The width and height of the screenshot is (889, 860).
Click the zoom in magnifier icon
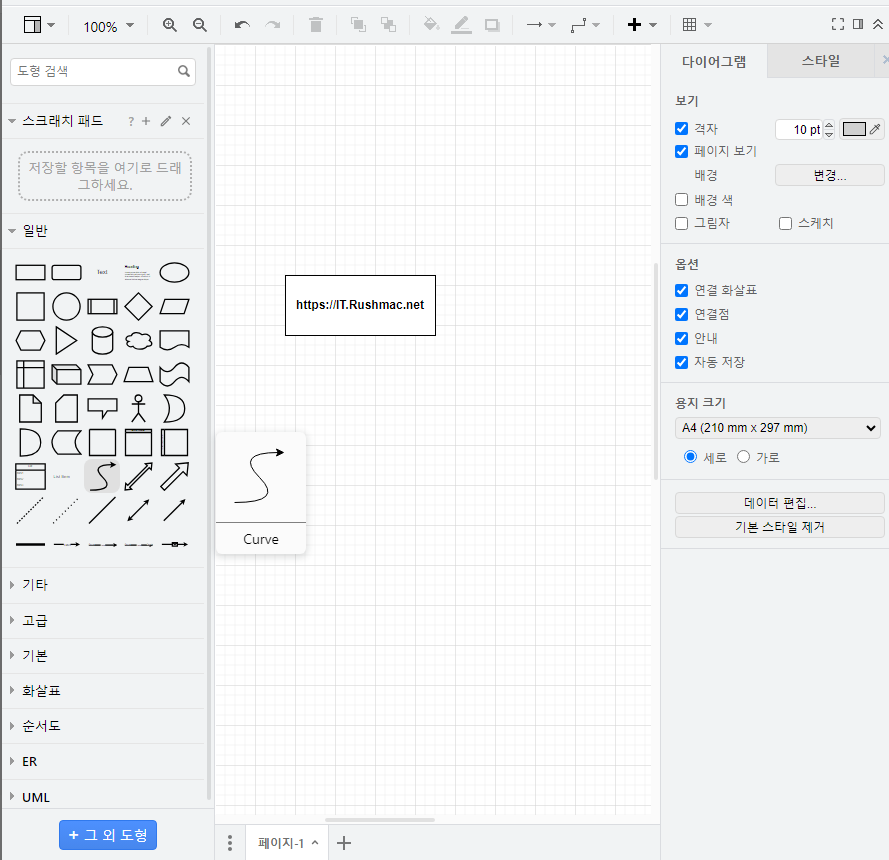170,25
